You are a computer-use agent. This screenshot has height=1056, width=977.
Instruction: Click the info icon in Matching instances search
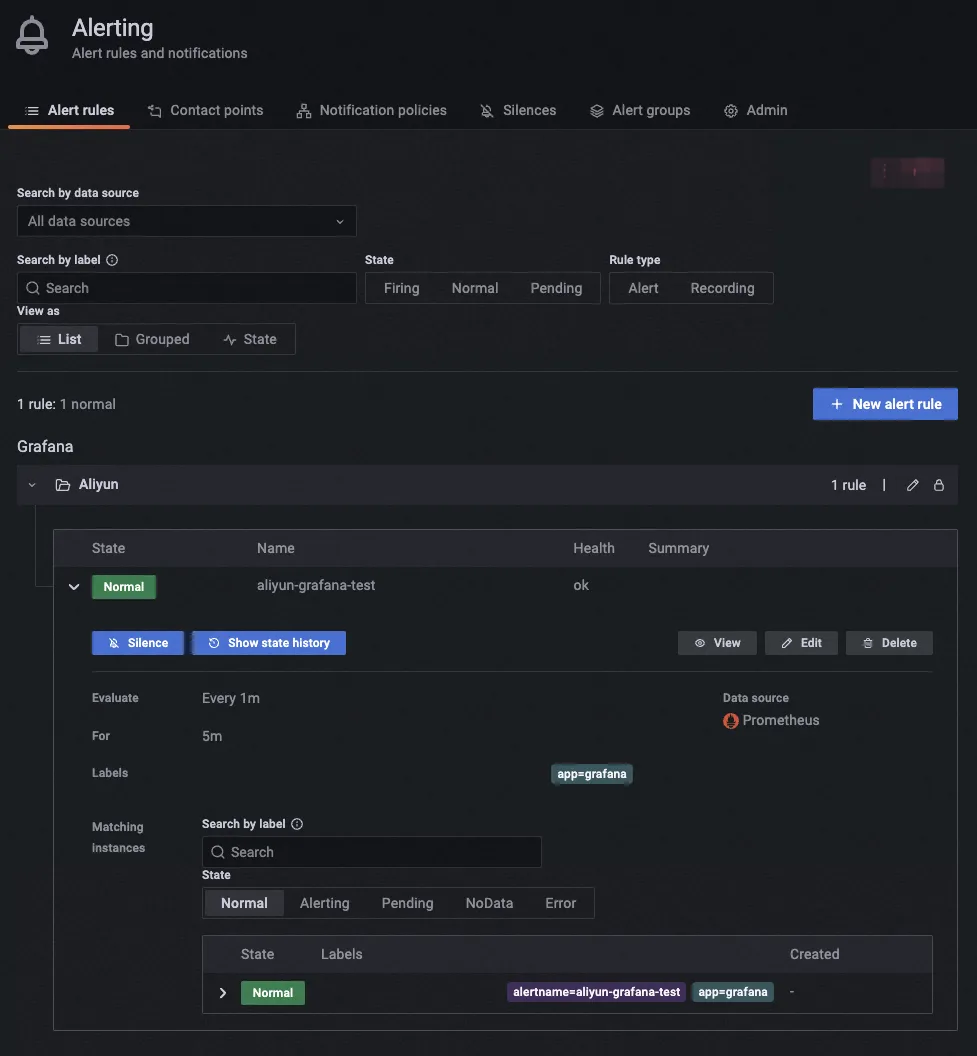pos(297,824)
